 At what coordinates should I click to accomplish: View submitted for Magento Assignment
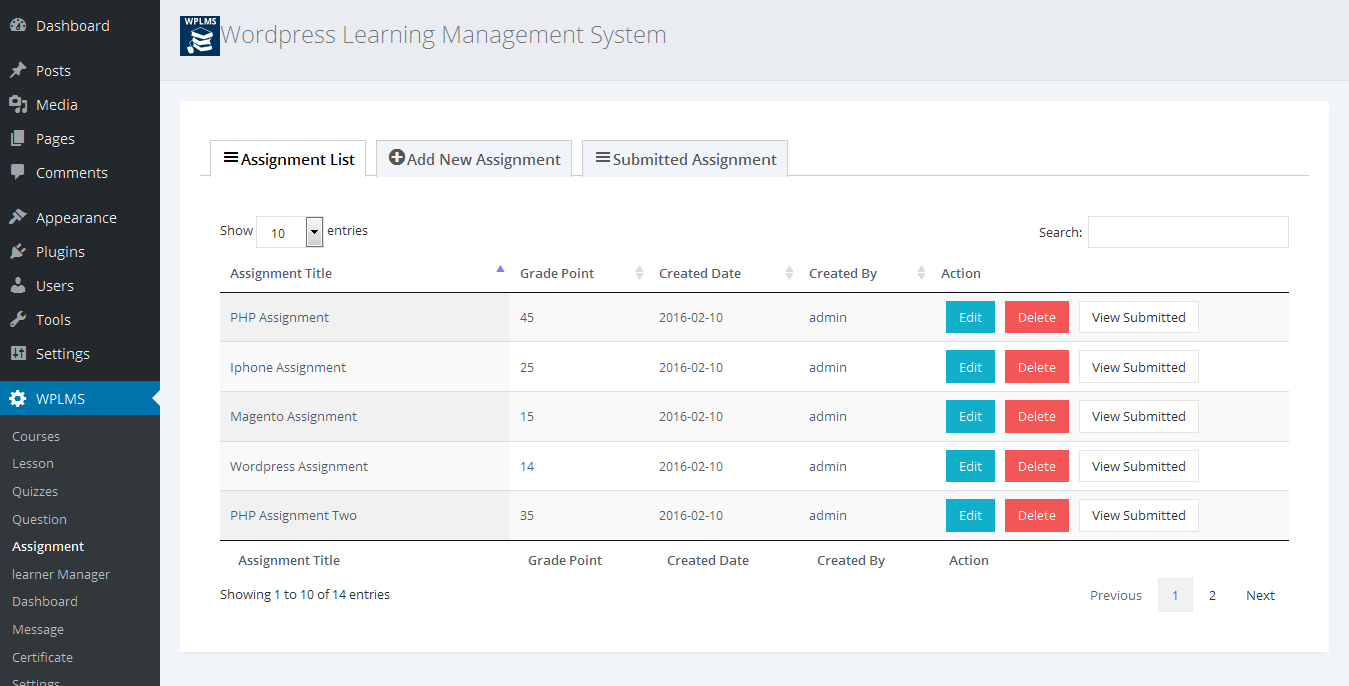[x=1138, y=416]
